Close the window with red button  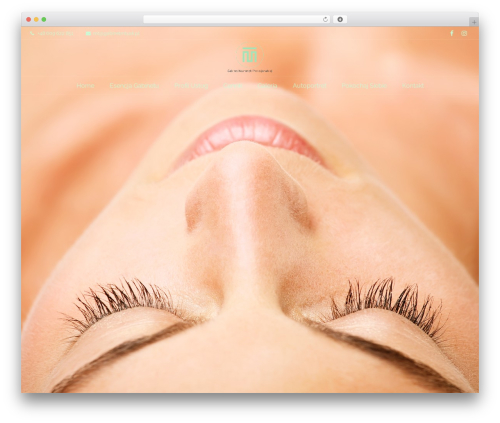(29, 20)
